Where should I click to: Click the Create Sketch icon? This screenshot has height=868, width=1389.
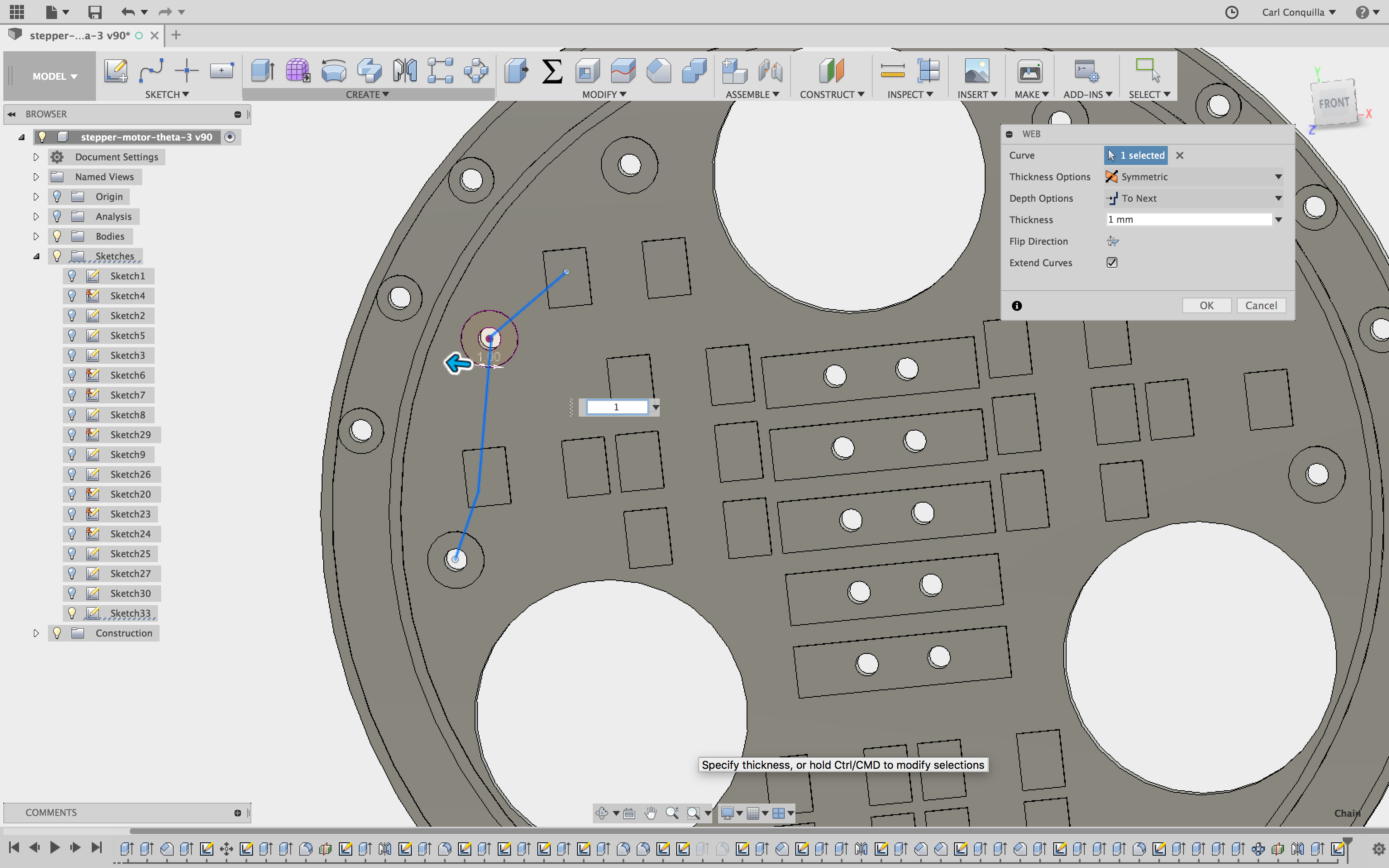(116, 71)
